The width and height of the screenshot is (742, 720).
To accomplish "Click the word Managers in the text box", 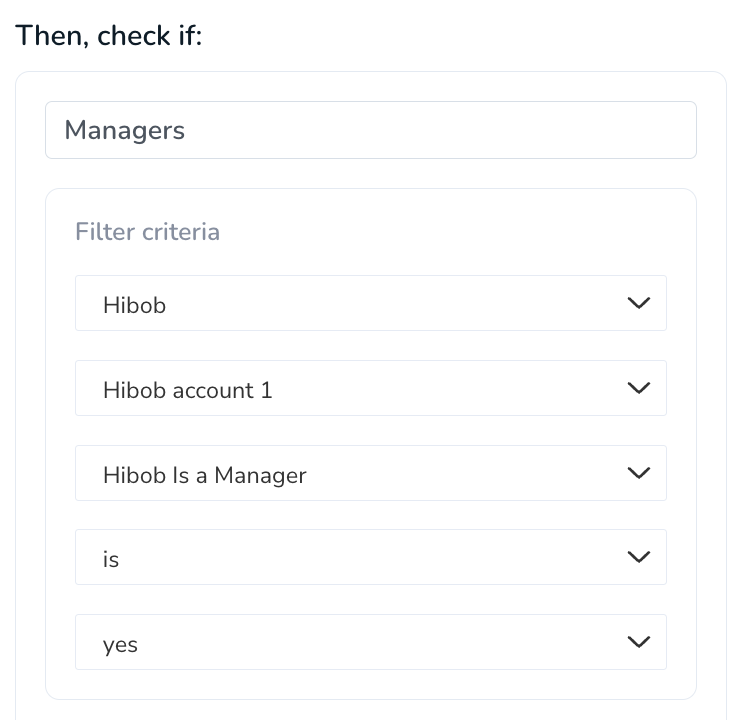I will (124, 131).
